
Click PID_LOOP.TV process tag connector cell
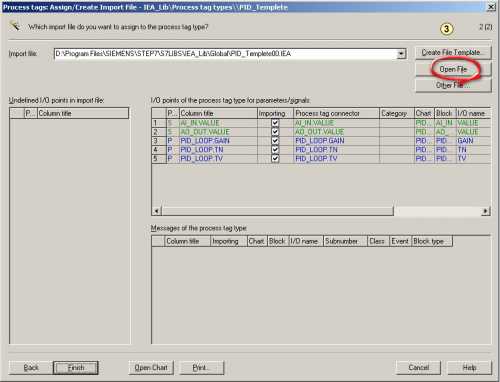[336, 159]
